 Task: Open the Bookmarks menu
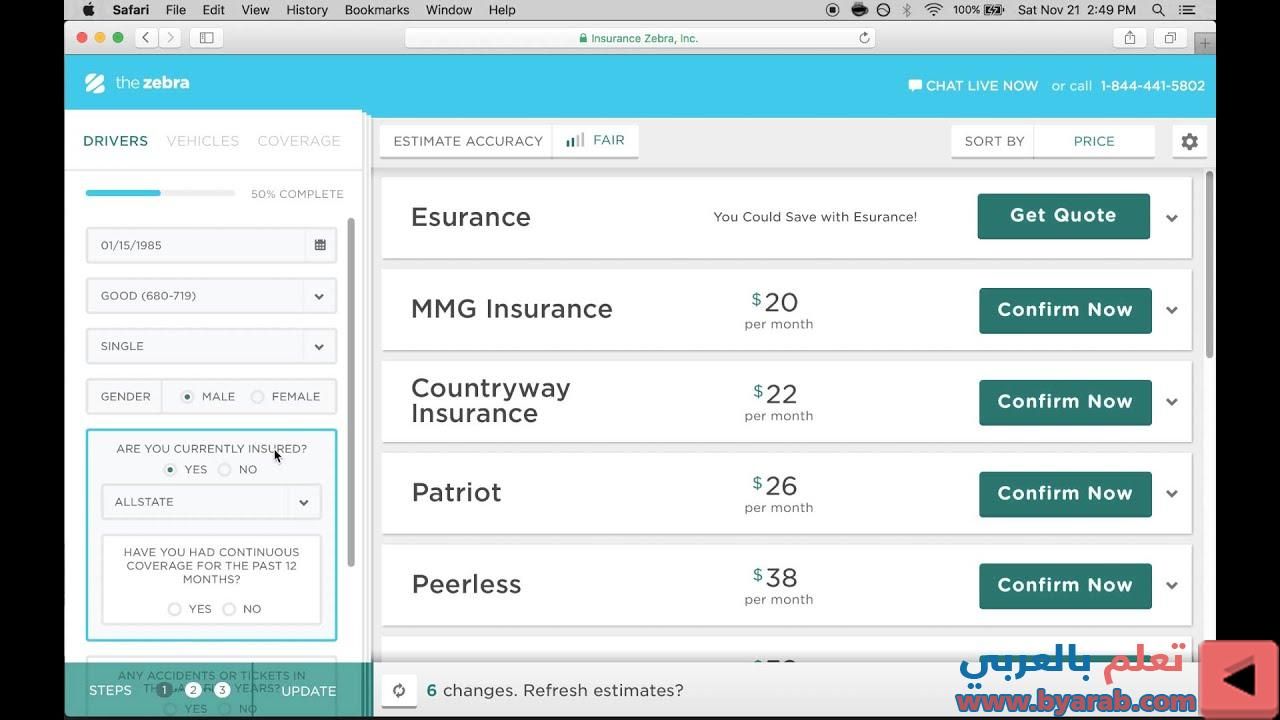pos(377,10)
